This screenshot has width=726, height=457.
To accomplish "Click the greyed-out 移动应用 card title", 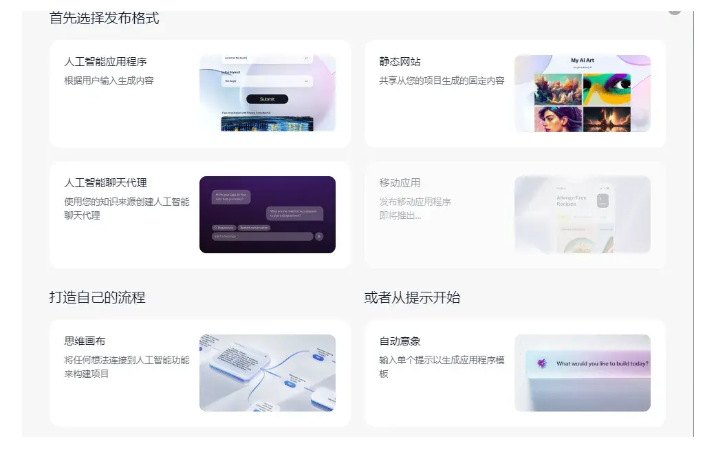I will coord(400,183).
